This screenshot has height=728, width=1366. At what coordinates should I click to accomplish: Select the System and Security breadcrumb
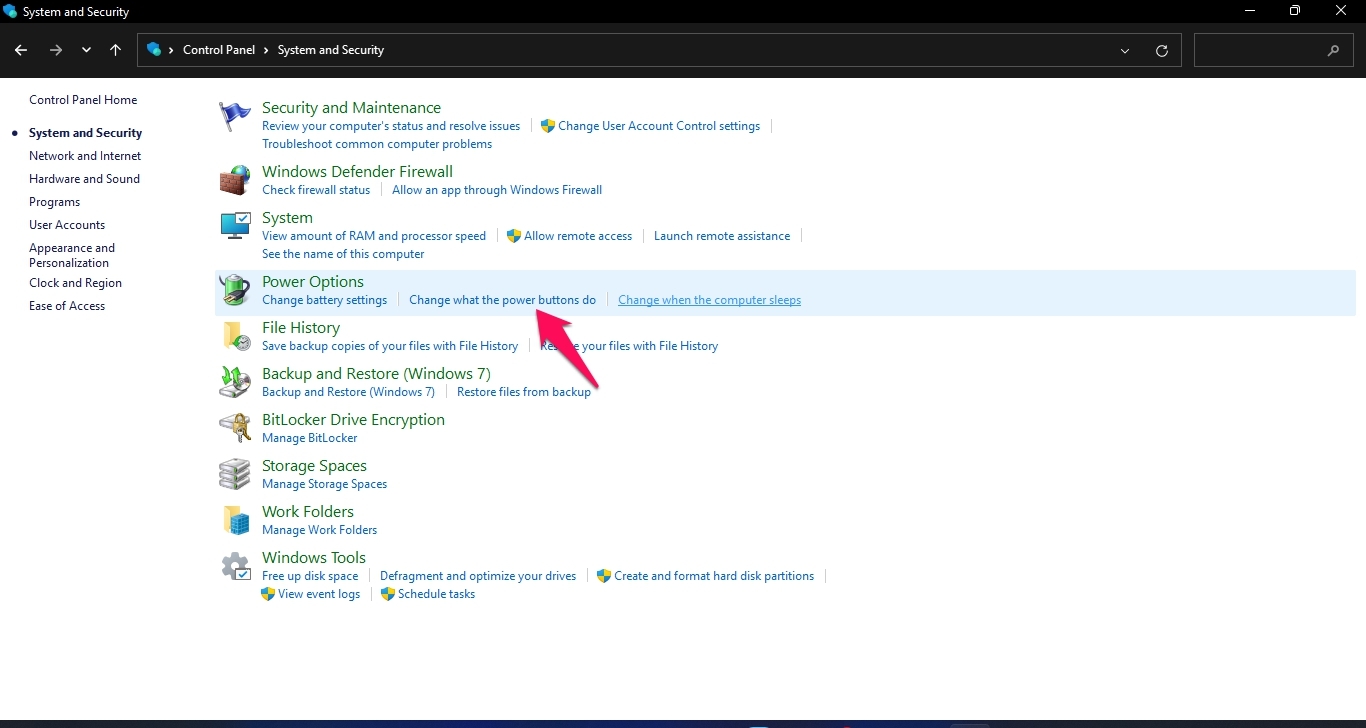coord(331,50)
